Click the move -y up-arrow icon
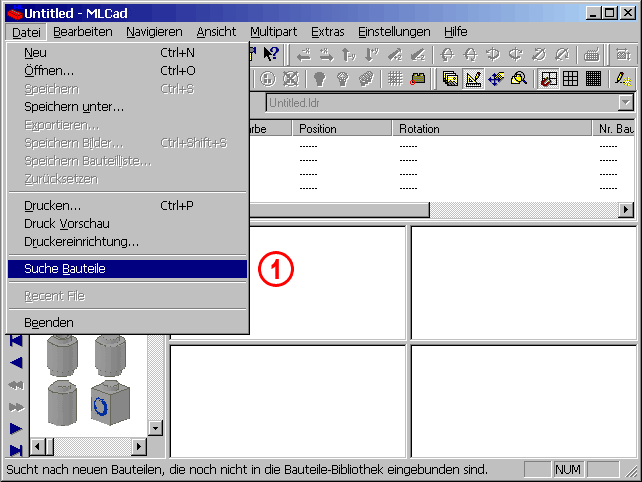 tap(348, 54)
